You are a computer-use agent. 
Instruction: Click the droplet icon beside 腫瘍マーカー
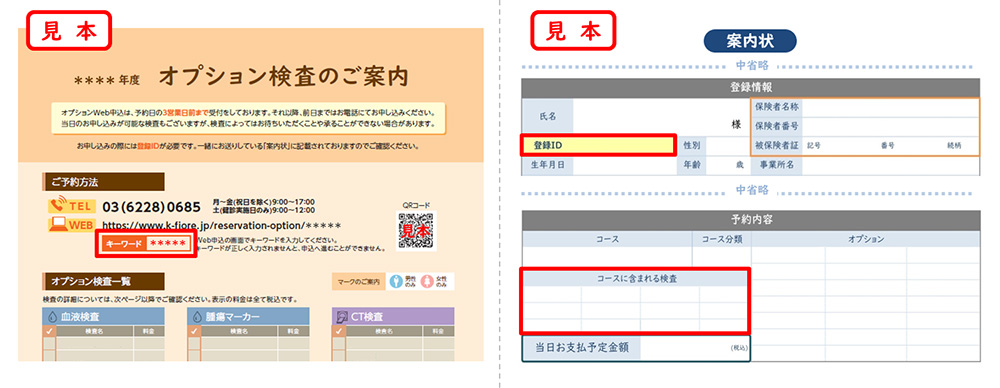coord(196,317)
